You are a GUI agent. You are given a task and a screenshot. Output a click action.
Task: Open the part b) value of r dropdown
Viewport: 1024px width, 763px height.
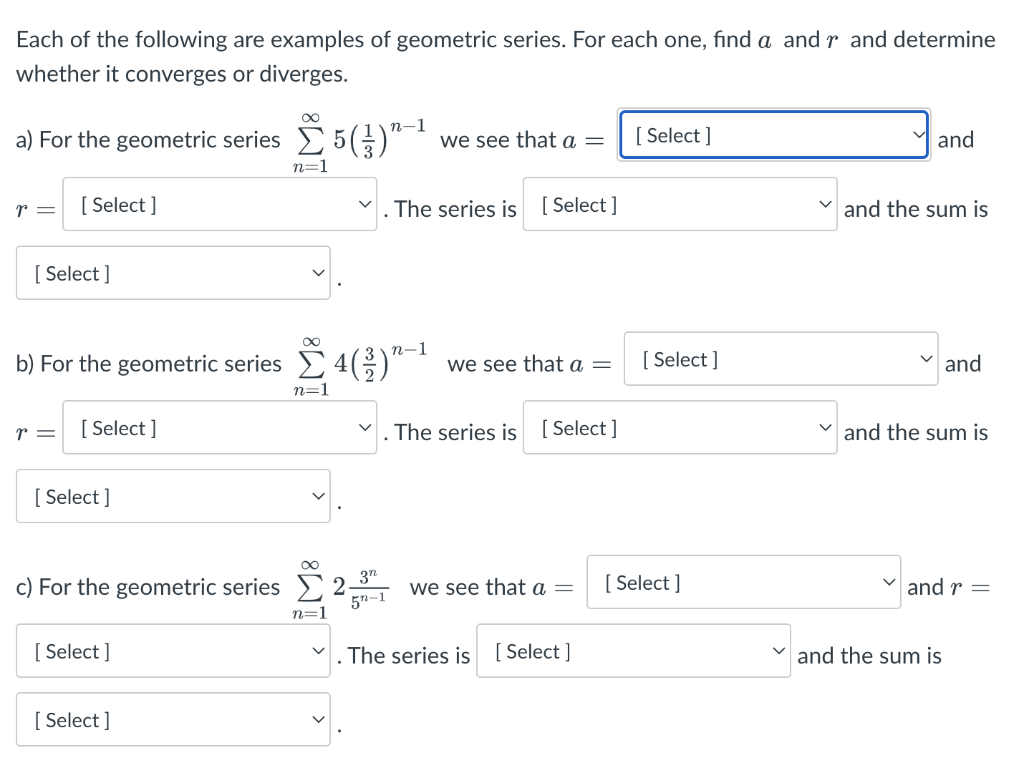point(220,428)
